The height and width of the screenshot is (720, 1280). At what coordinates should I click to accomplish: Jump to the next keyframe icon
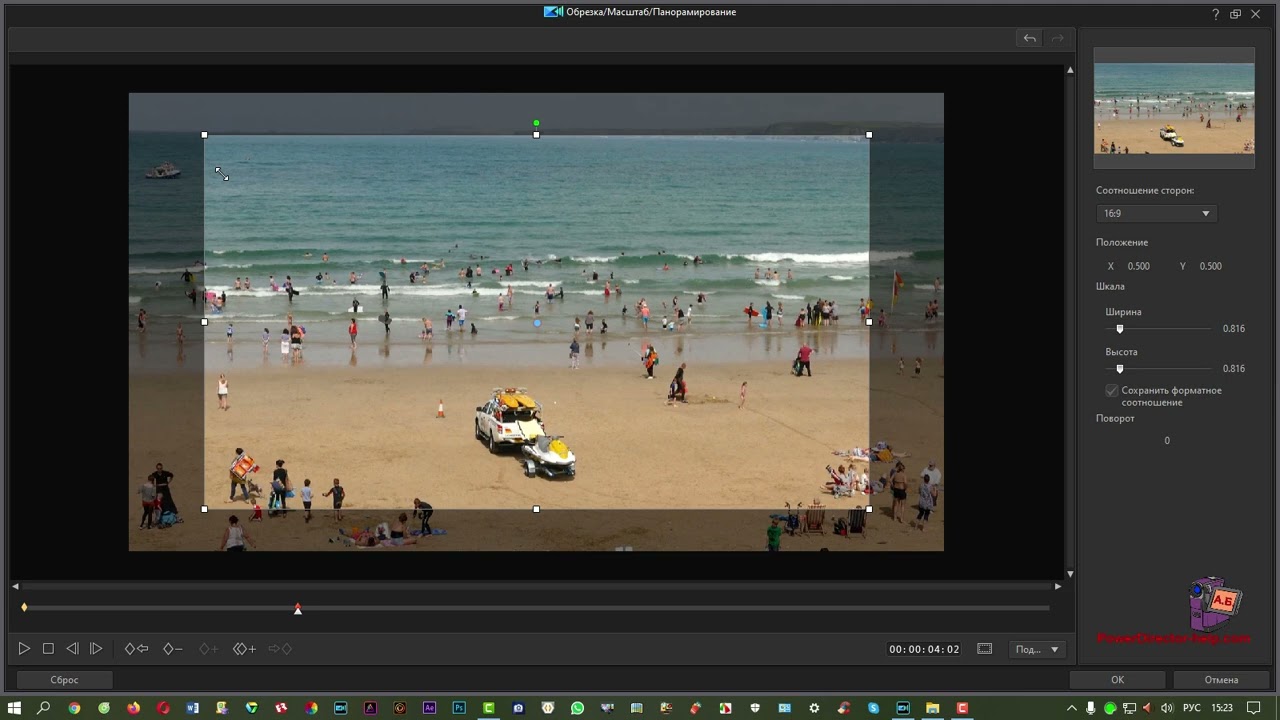click(x=280, y=649)
